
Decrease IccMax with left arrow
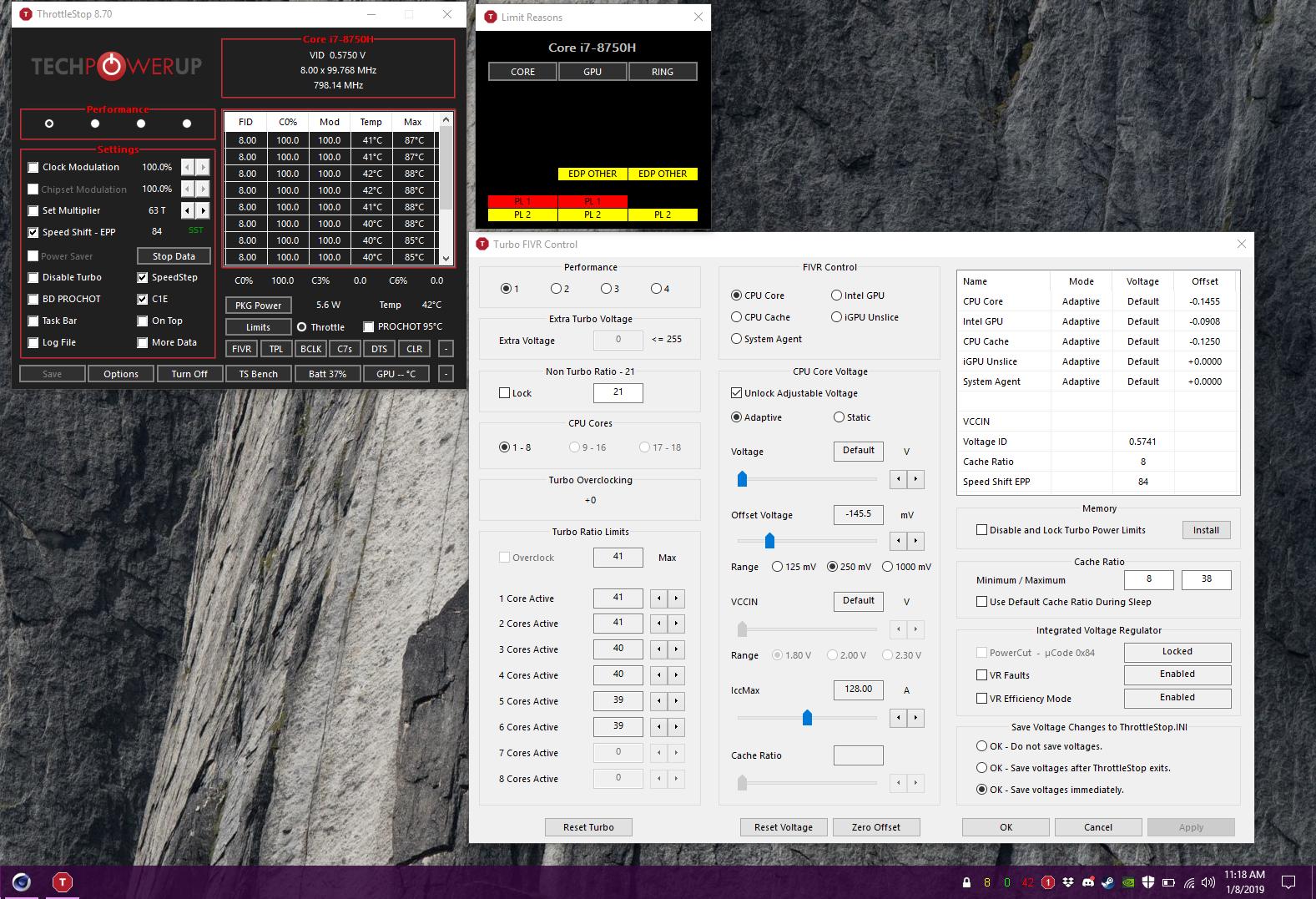point(899,718)
